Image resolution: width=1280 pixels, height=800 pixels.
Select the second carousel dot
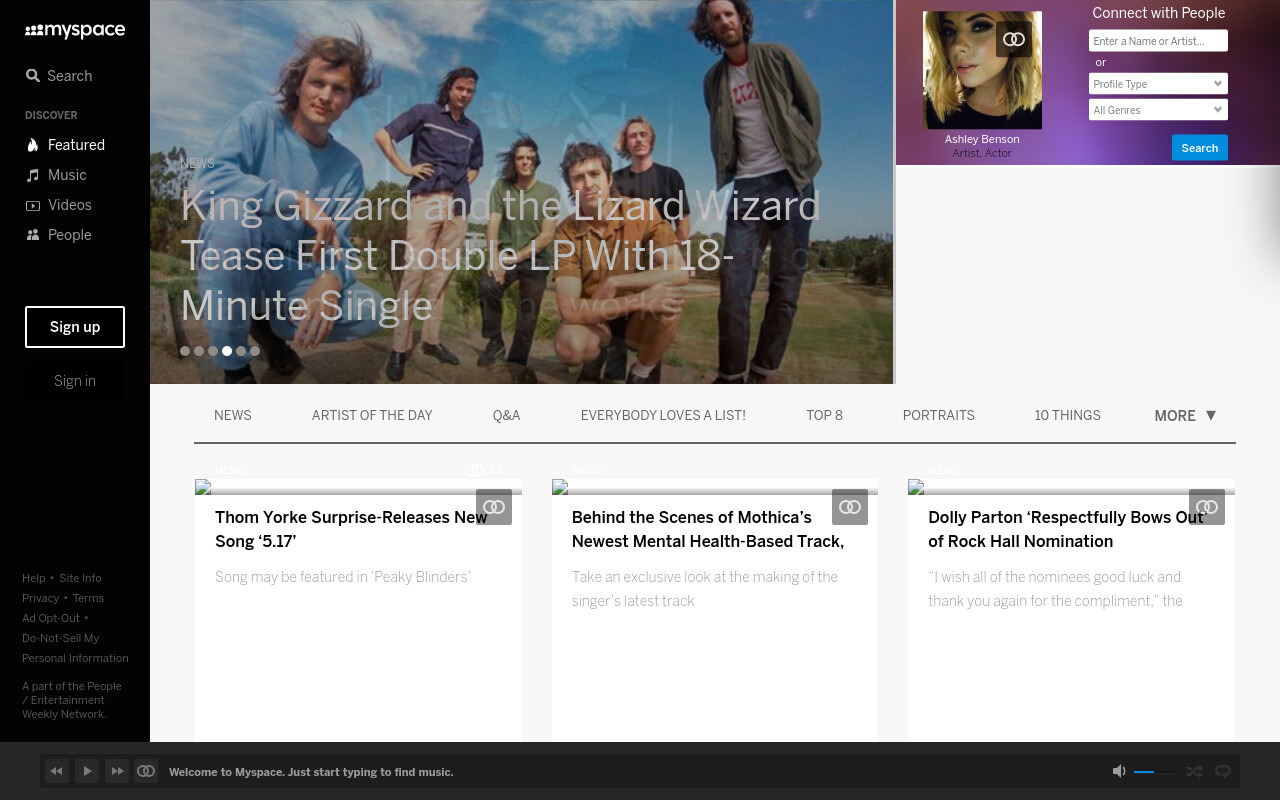coord(199,351)
